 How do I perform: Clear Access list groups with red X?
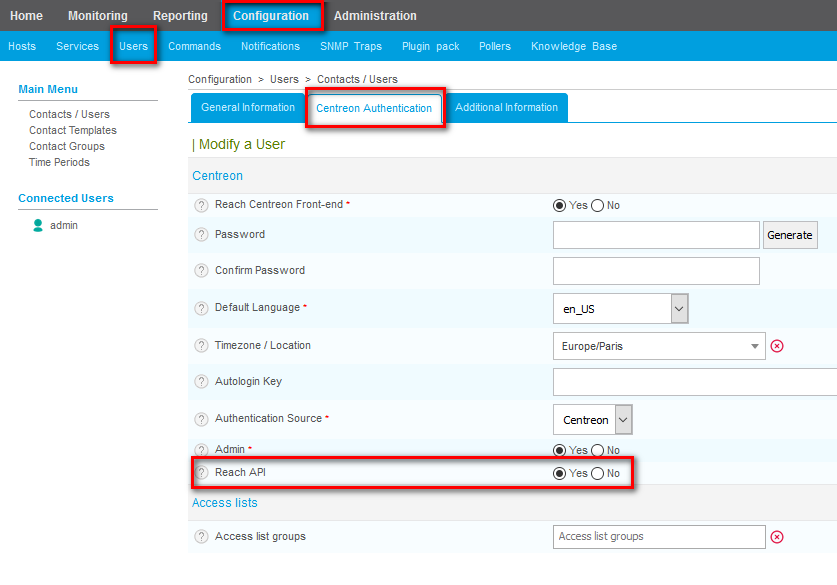click(777, 537)
